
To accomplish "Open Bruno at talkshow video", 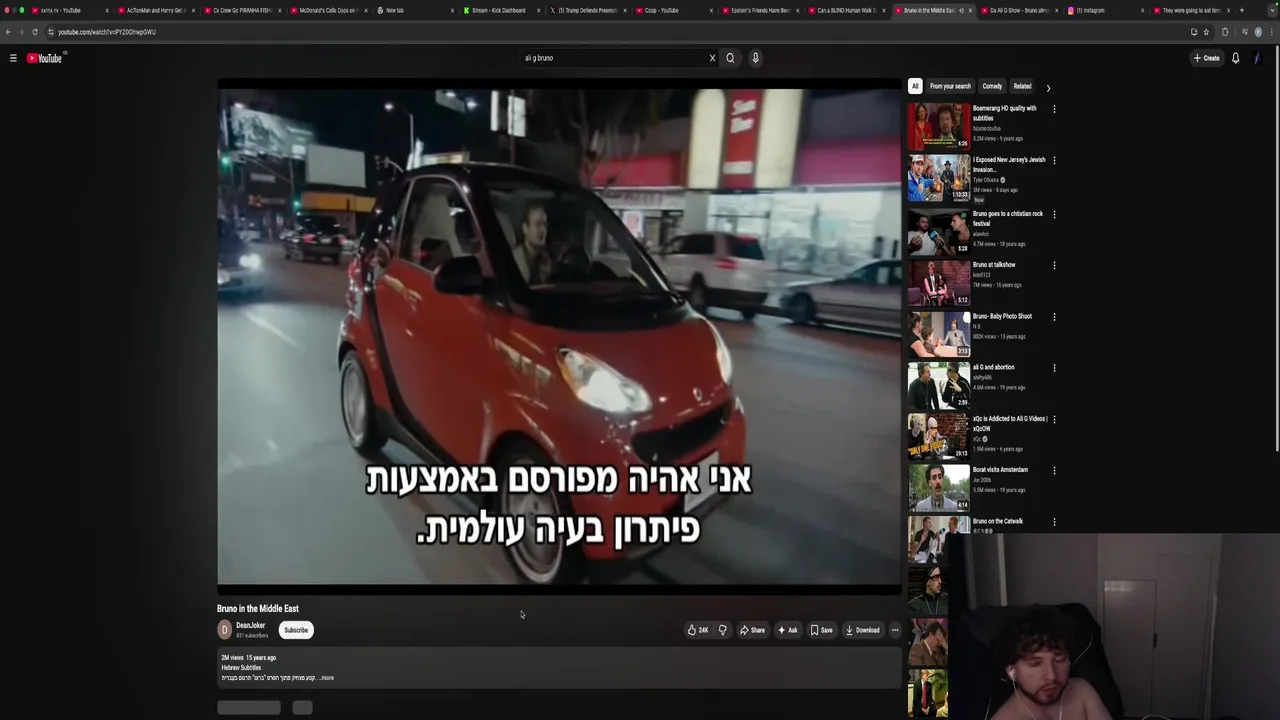I will pyautogui.click(x=994, y=265).
